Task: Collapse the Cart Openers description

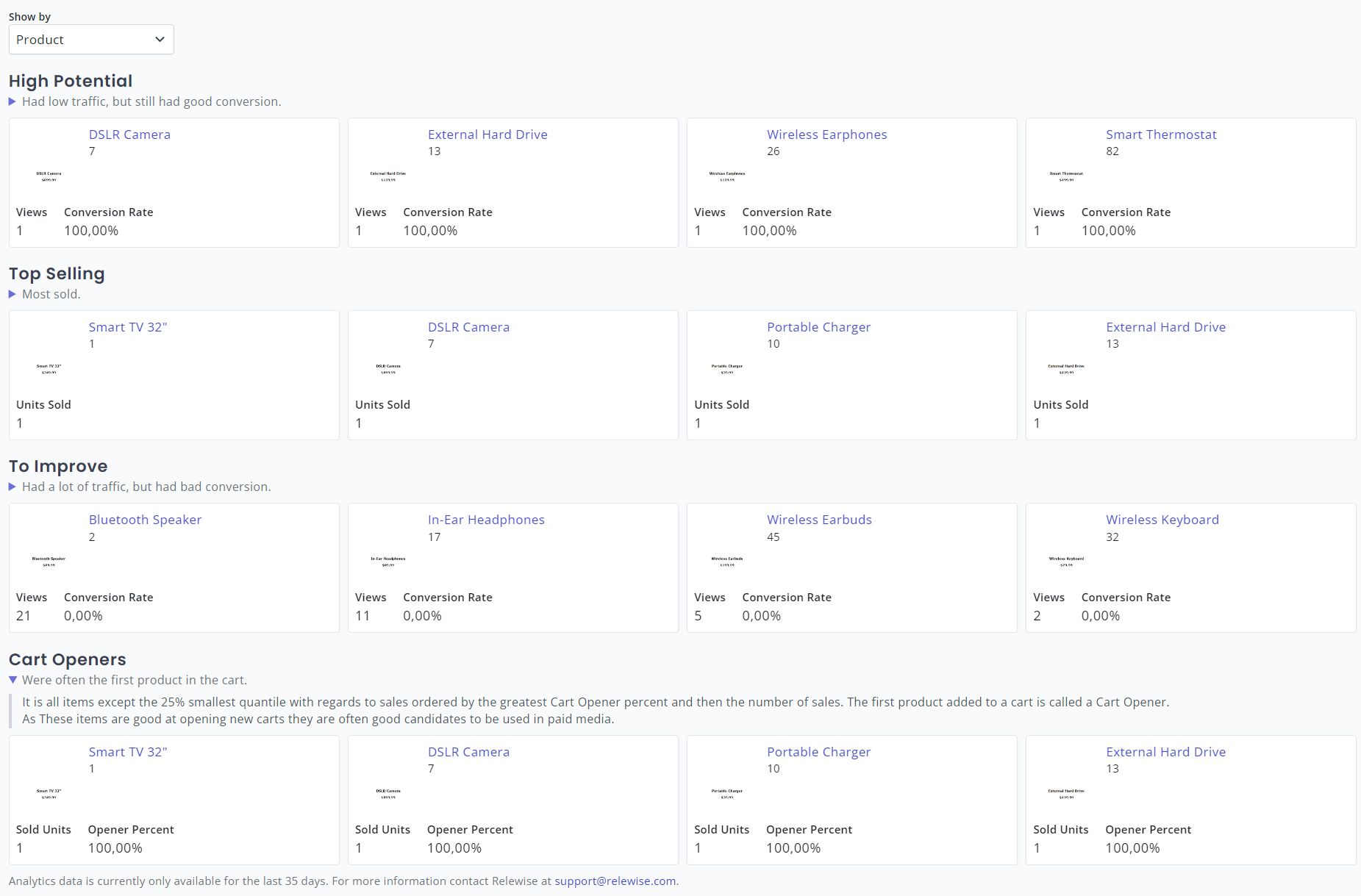Action: (x=11, y=680)
